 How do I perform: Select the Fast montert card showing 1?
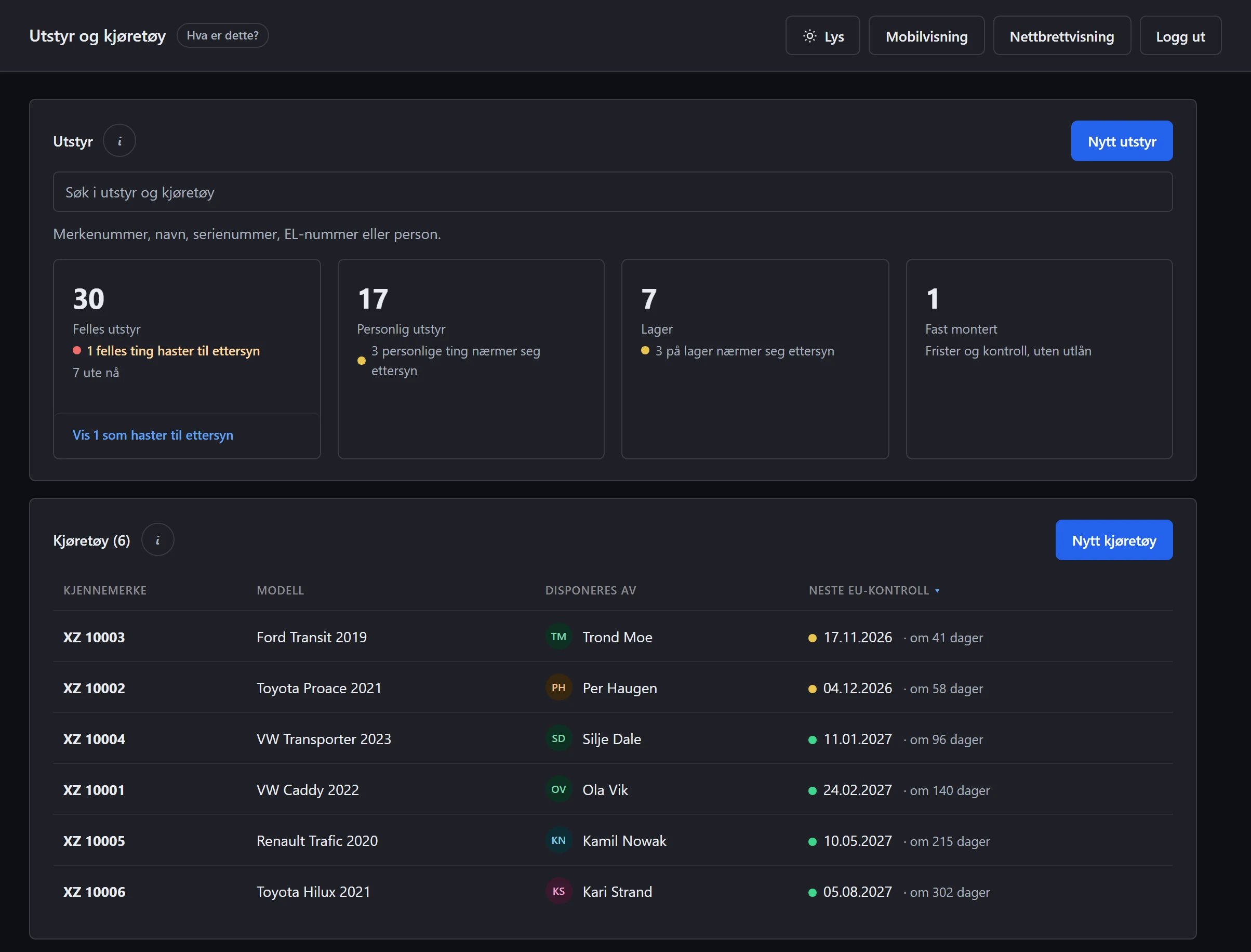coord(1039,359)
